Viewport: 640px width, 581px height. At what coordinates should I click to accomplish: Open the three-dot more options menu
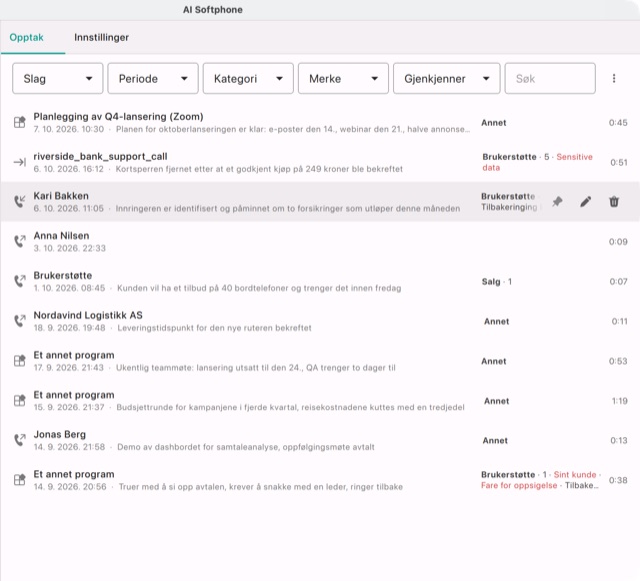pyautogui.click(x=614, y=78)
